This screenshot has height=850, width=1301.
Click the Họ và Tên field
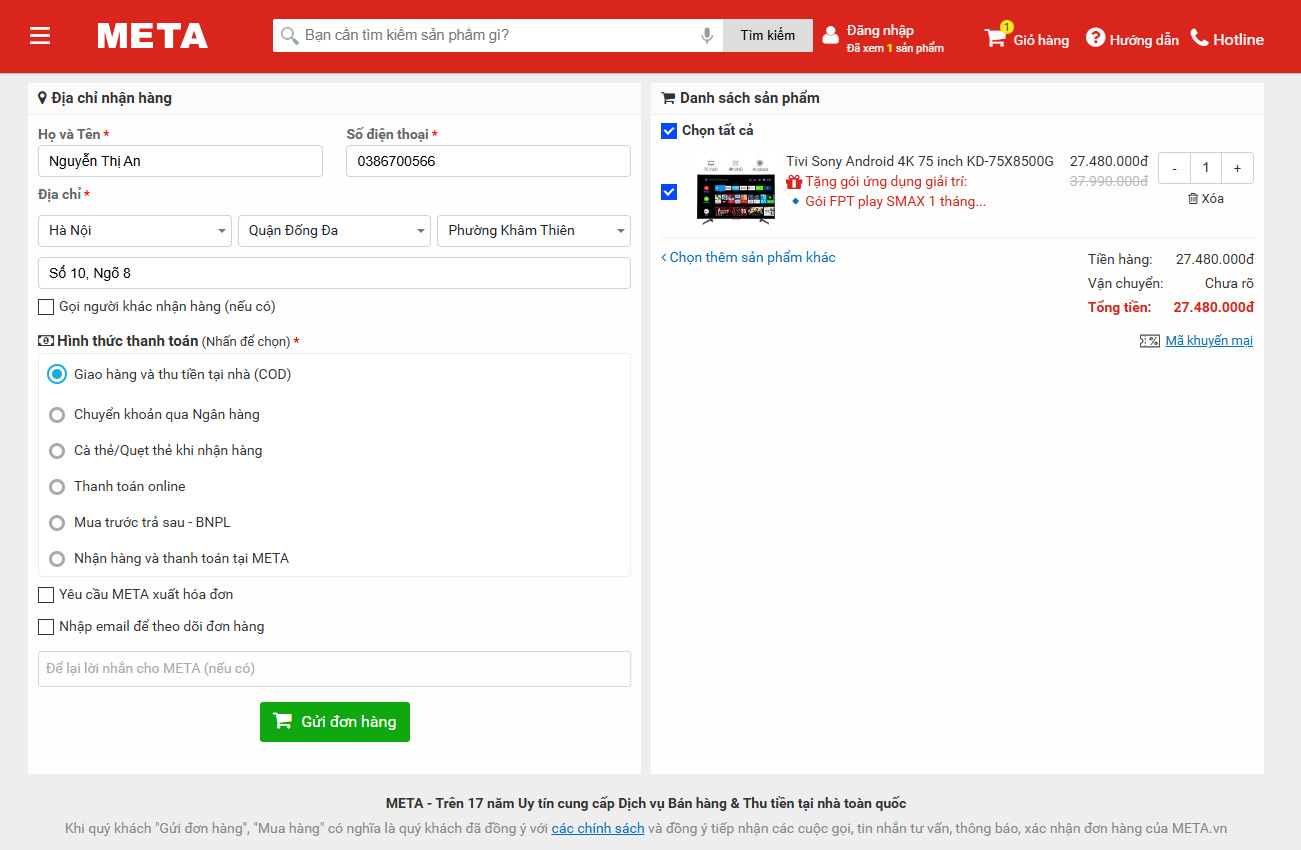click(x=180, y=161)
